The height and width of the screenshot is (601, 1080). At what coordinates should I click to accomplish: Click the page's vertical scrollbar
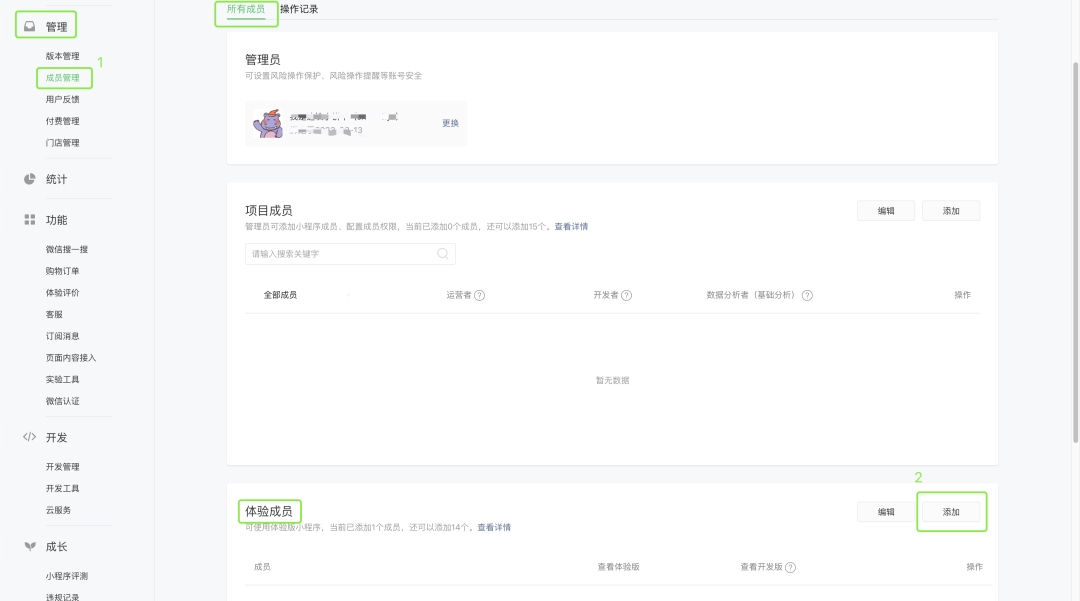click(1075, 251)
